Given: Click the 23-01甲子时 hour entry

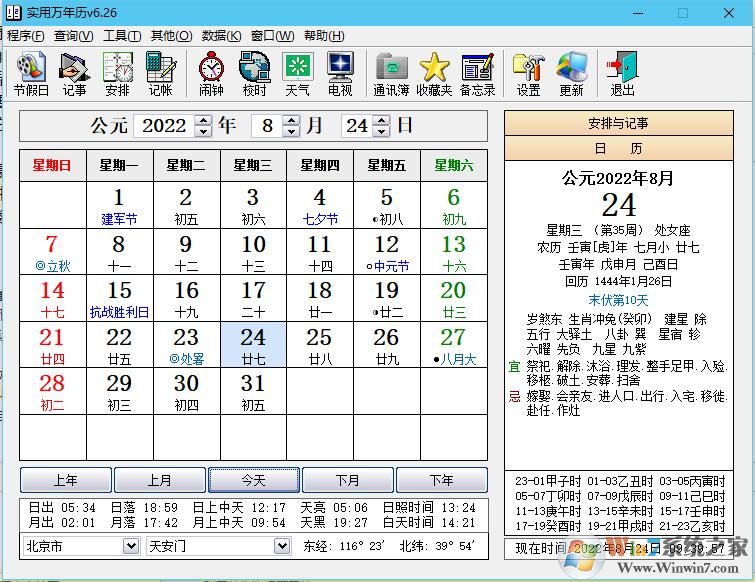Looking at the screenshot, I should 548,481.
